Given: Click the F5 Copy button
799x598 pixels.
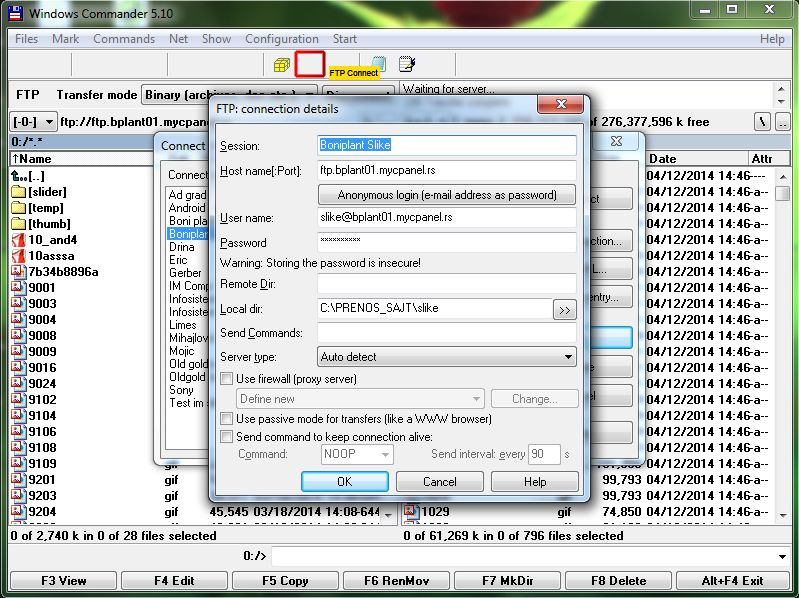Looking at the screenshot, I should [285, 581].
